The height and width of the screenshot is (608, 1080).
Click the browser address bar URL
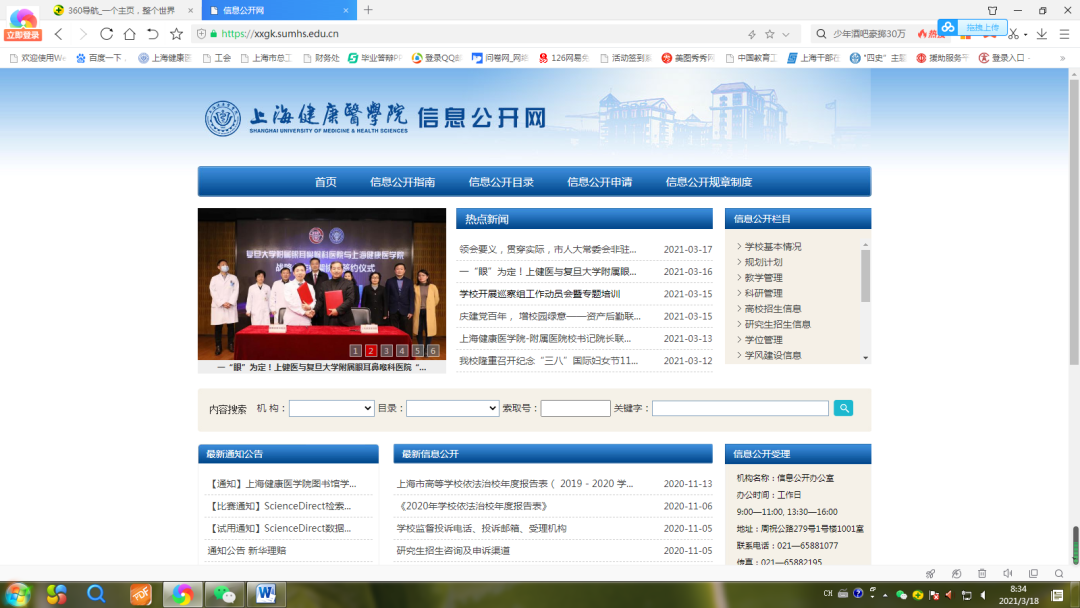pyautogui.click(x=280, y=34)
